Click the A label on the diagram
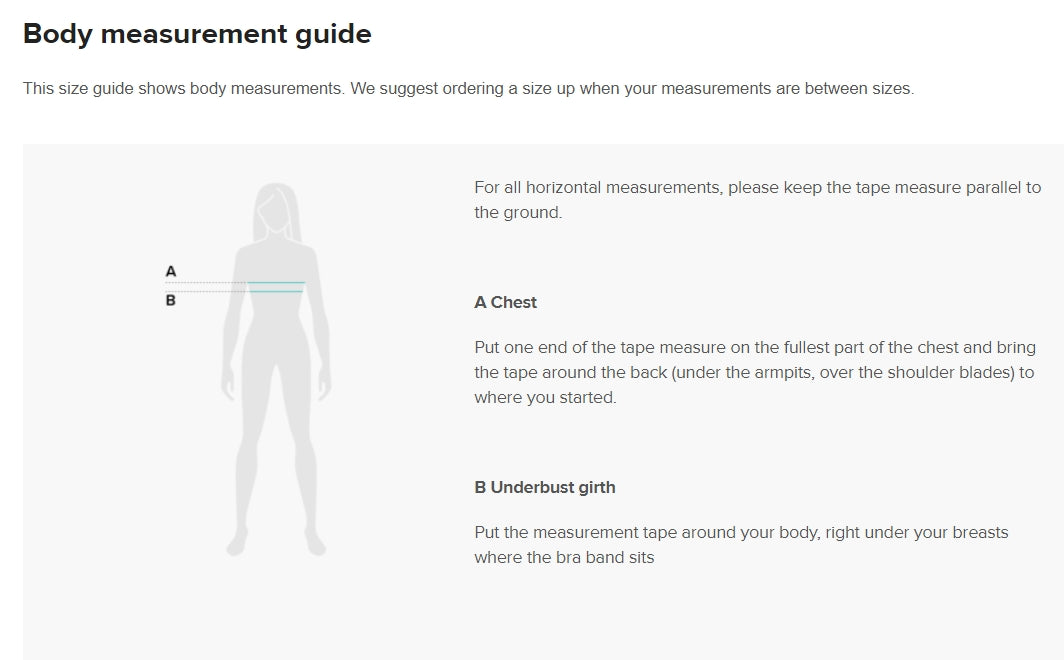Viewport: 1064px width, 660px height. click(171, 271)
